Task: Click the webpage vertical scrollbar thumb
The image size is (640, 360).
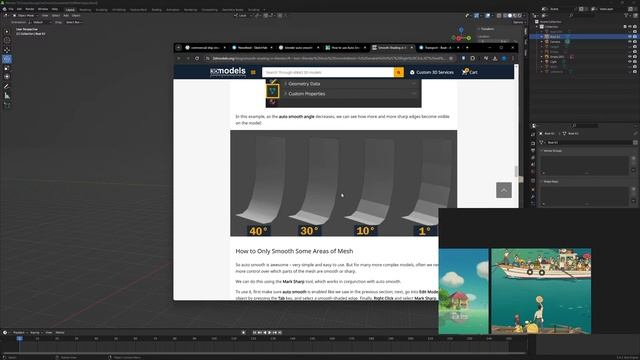Action: 516,171
